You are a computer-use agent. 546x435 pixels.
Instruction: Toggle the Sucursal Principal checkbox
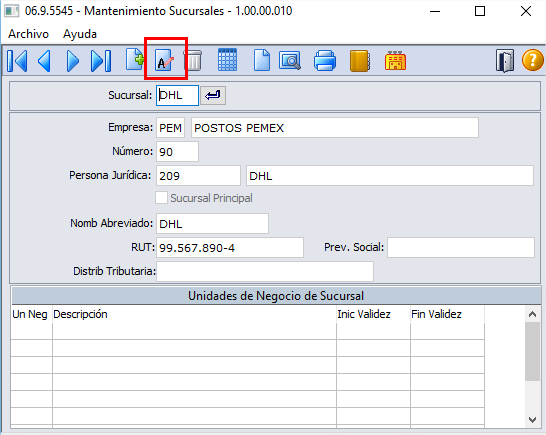click(x=162, y=198)
